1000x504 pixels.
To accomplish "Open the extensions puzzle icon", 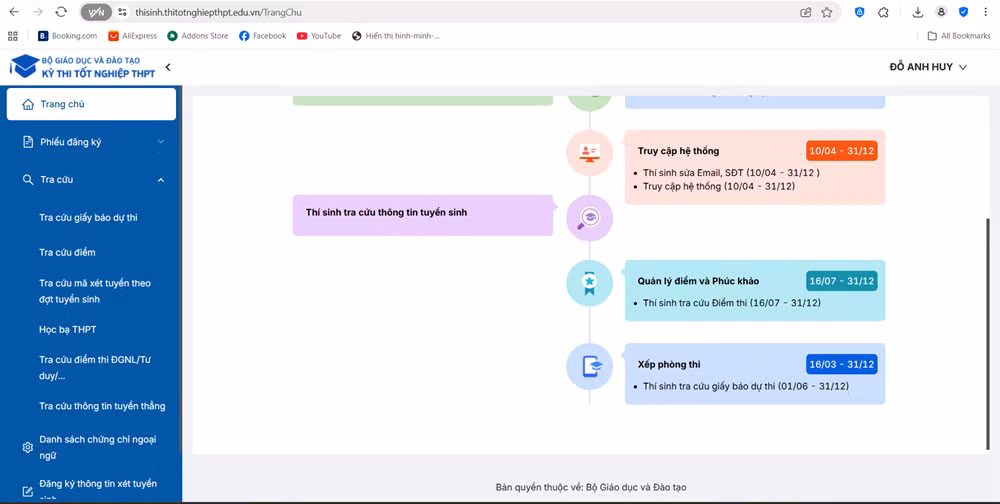I will [883, 12].
